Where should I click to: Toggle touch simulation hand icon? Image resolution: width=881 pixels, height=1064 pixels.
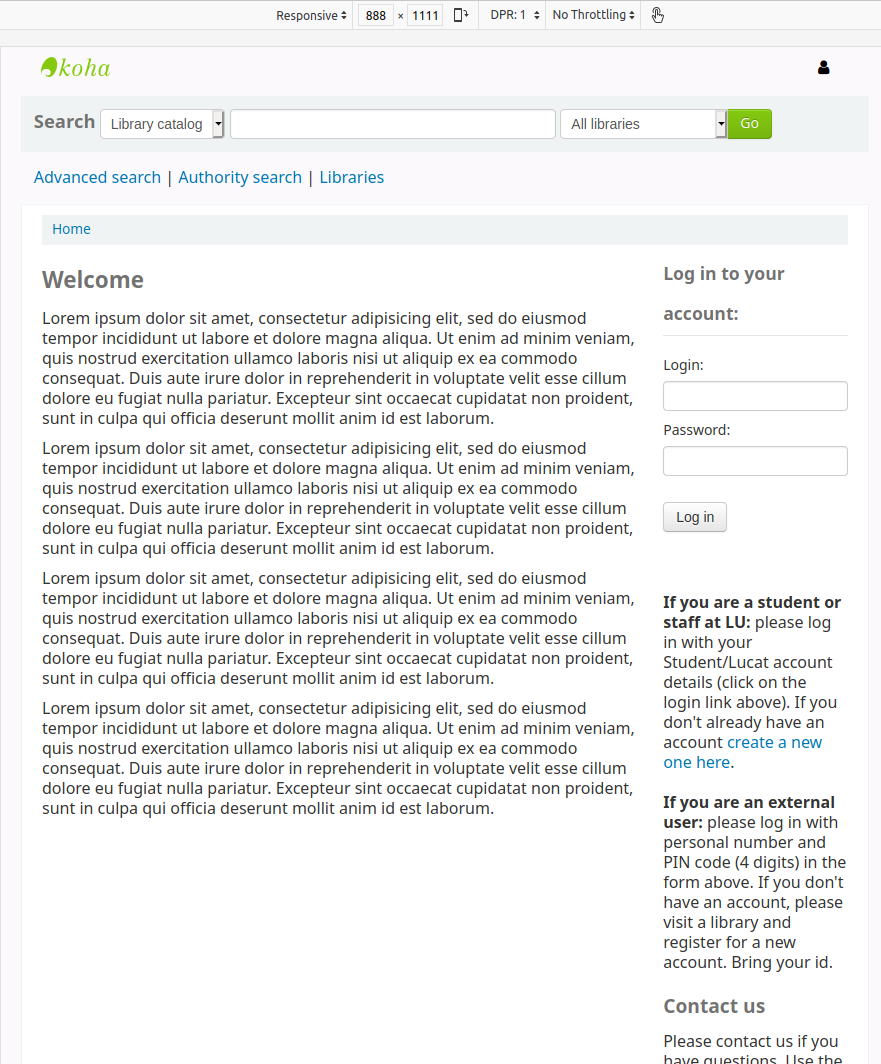657,15
